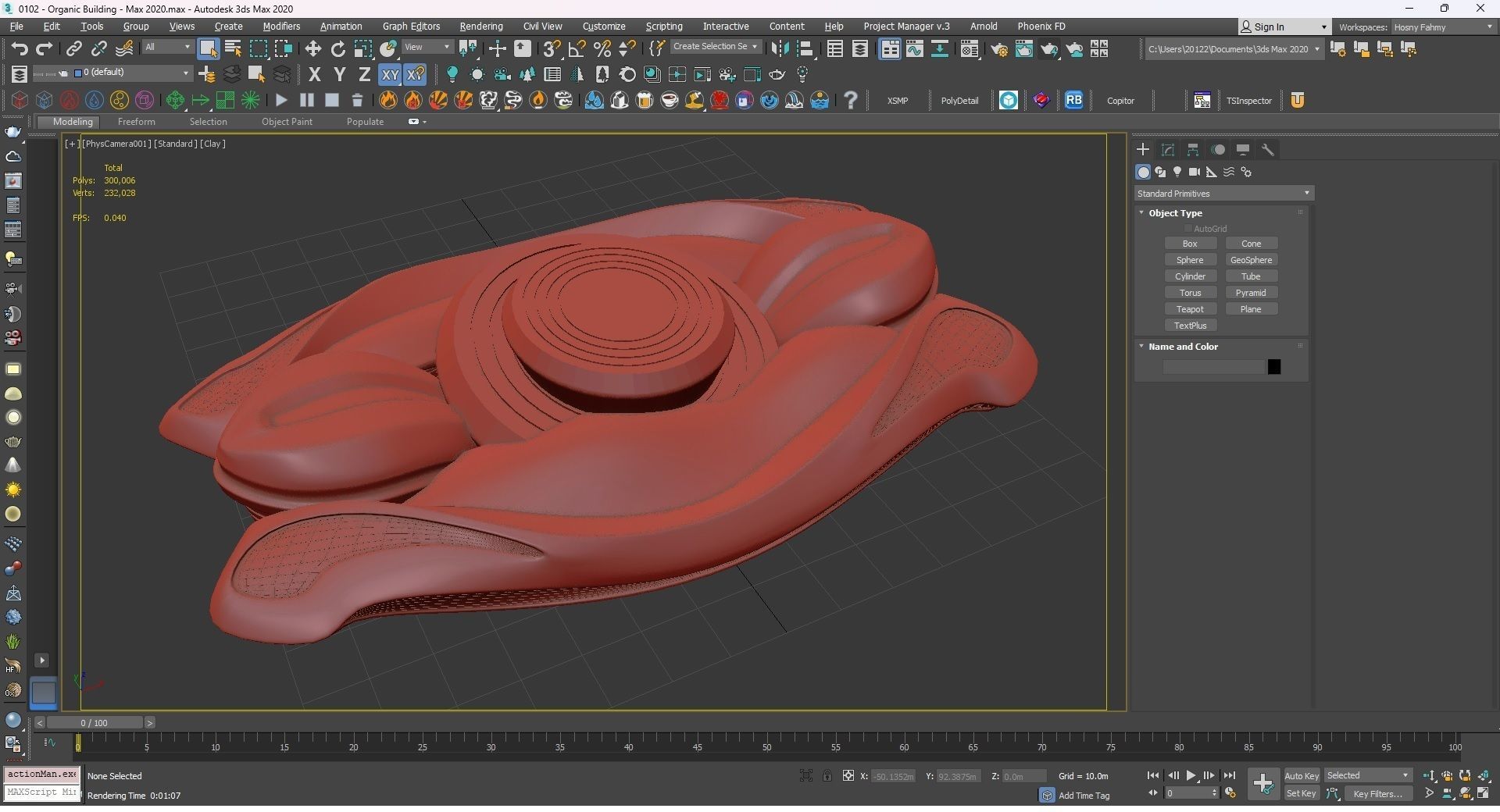
Task: Click the 0 / 100 time slider
Action: tap(94, 723)
